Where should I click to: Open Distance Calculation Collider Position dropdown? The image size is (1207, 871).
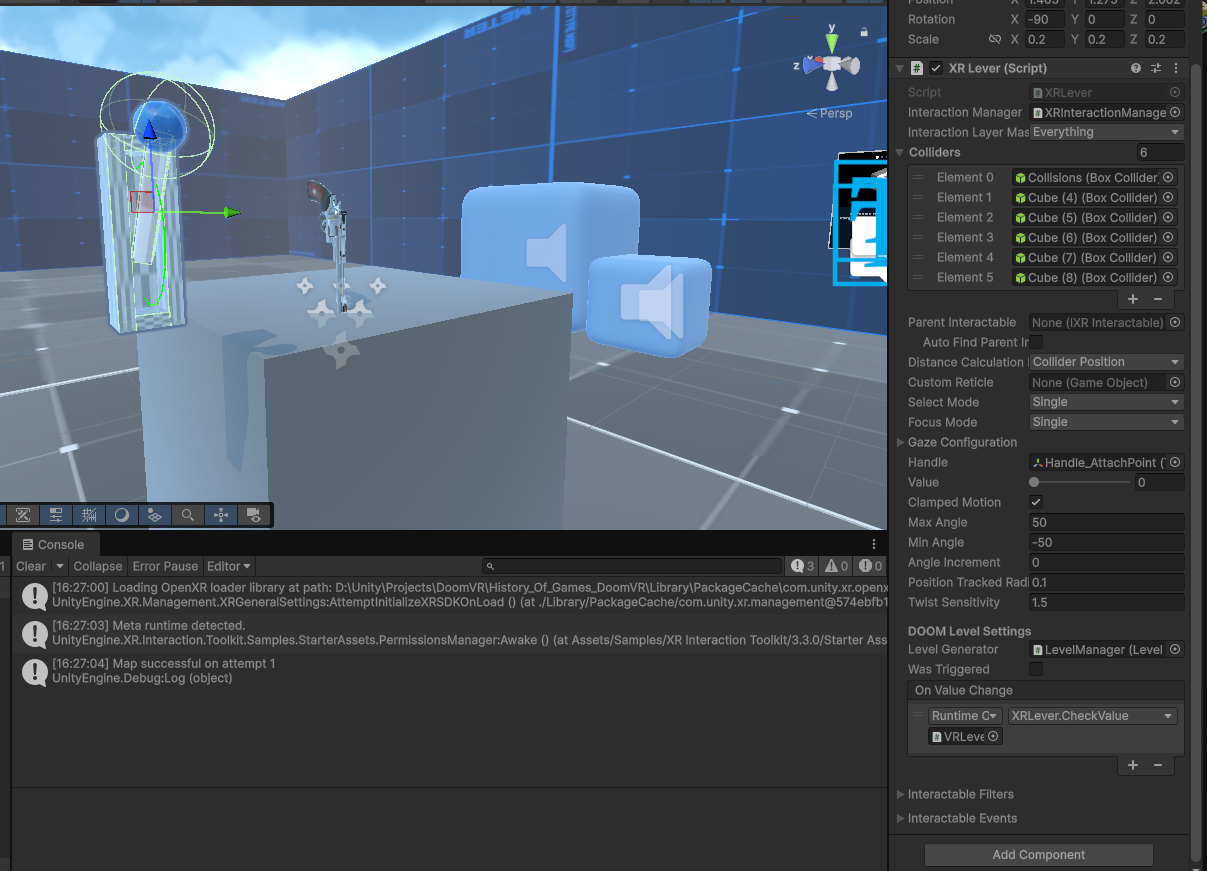(1106, 362)
